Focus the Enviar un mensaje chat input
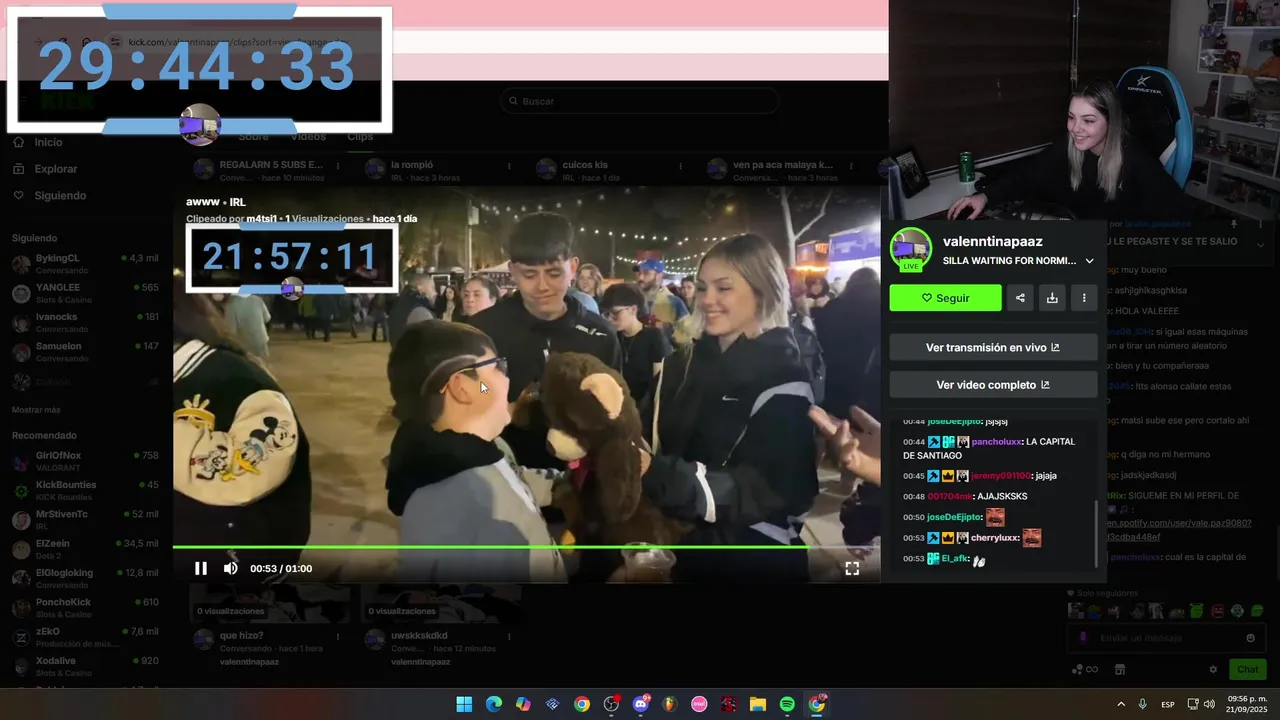The width and height of the screenshot is (1280, 720). point(1165,638)
